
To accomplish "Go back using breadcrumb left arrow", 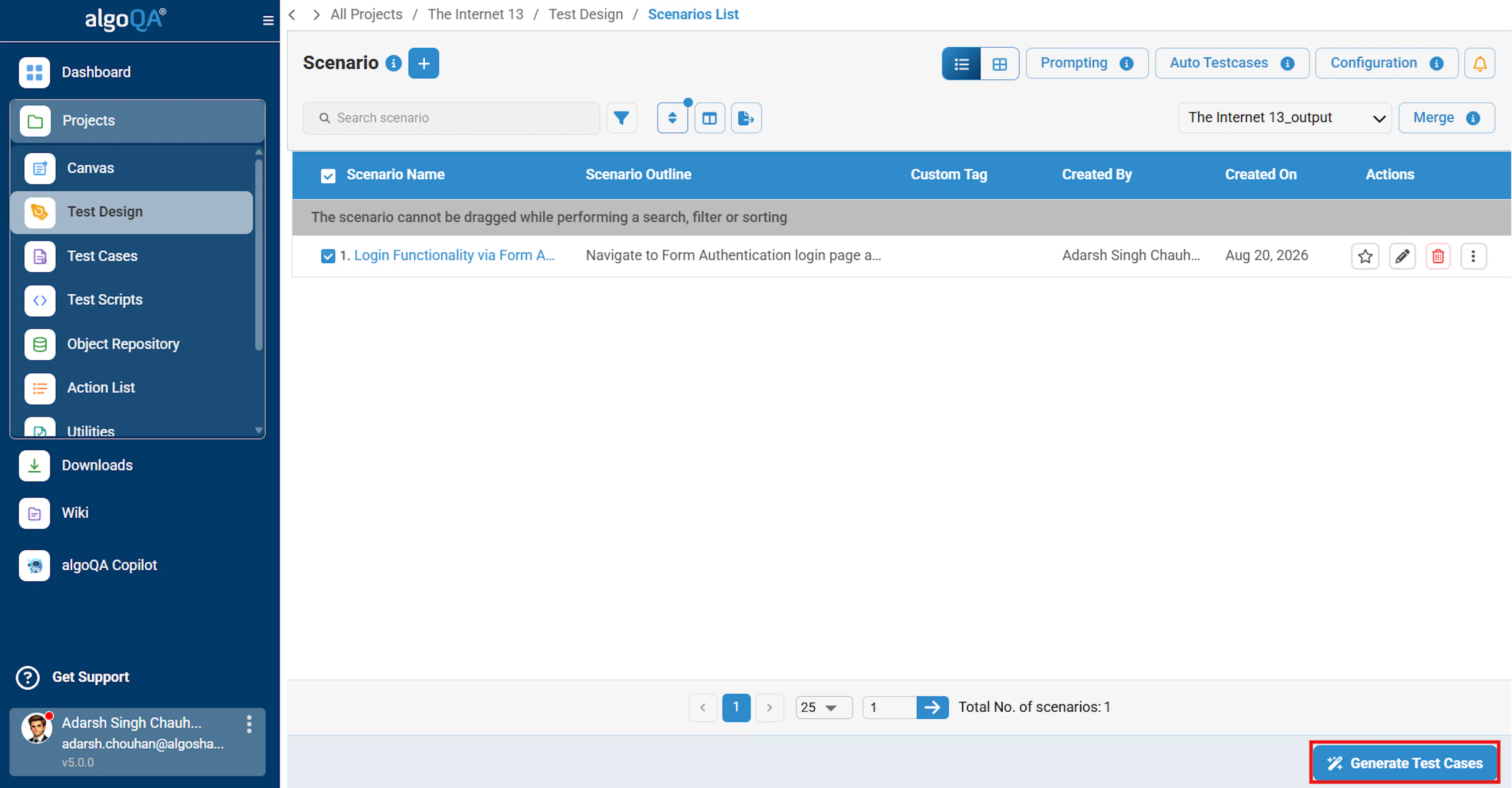I will tap(292, 15).
